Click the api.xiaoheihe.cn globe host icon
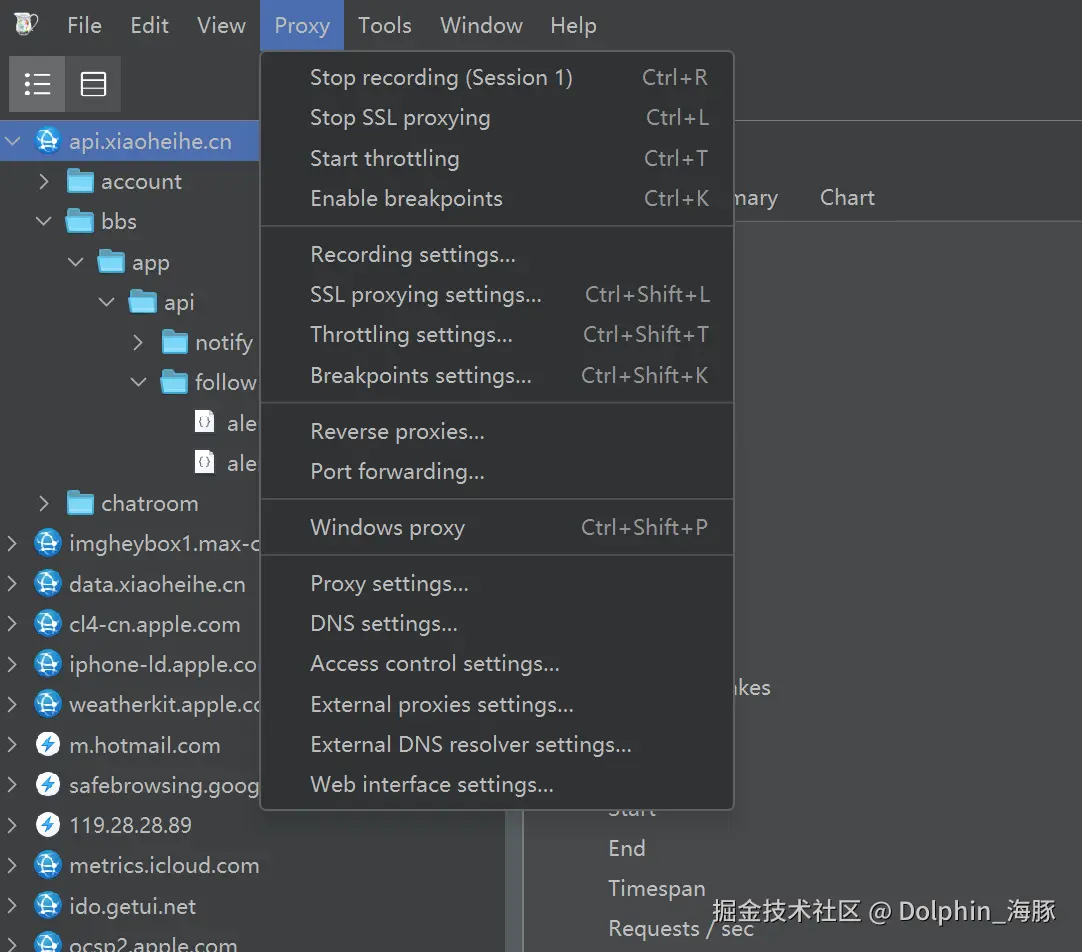1082x952 pixels. pyautogui.click(x=48, y=141)
